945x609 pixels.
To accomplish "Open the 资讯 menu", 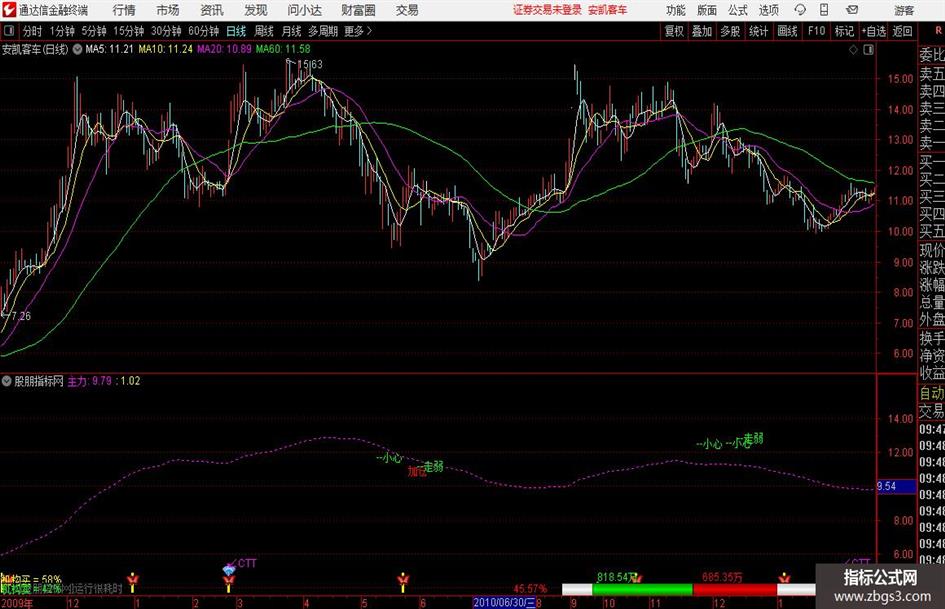I will (x=212, y=10).
